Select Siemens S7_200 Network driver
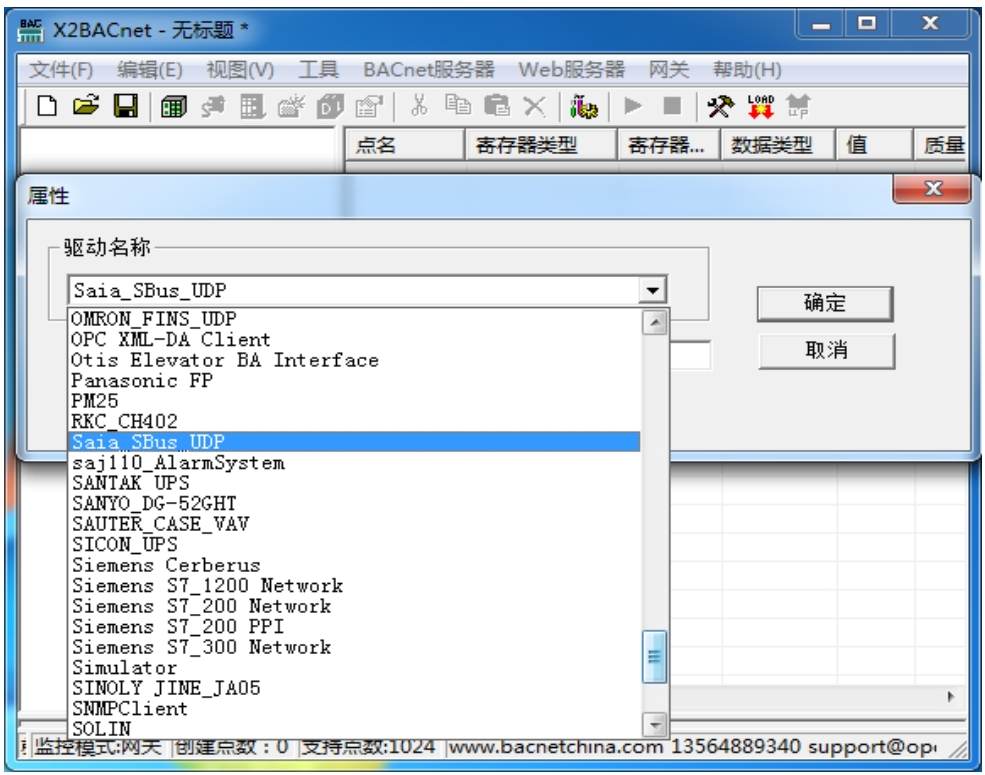Image resolution: width=985 pixels, height=775 pixels. coord(354,606)
